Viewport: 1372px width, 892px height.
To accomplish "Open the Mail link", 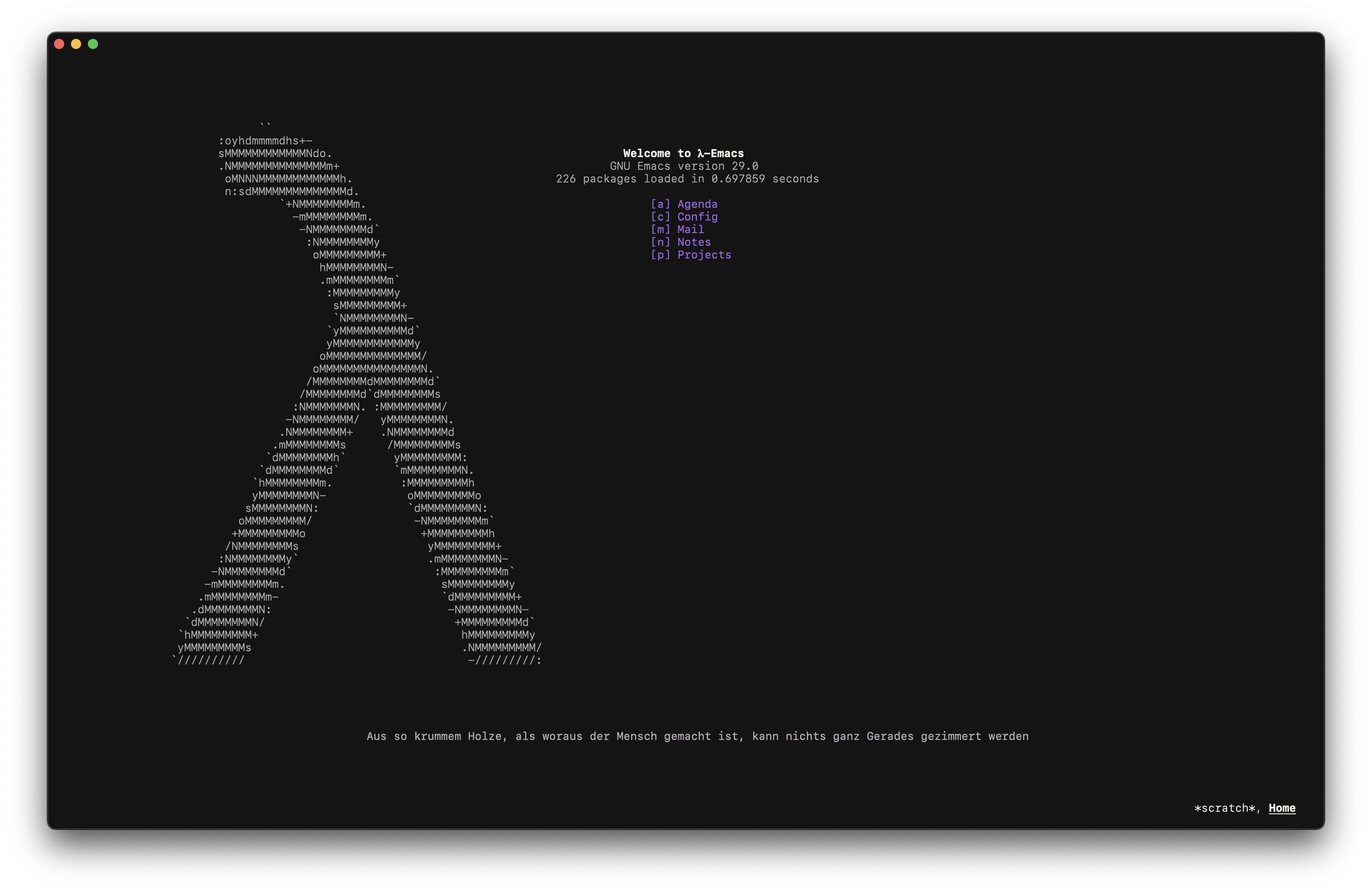I will tap(690, 229).
